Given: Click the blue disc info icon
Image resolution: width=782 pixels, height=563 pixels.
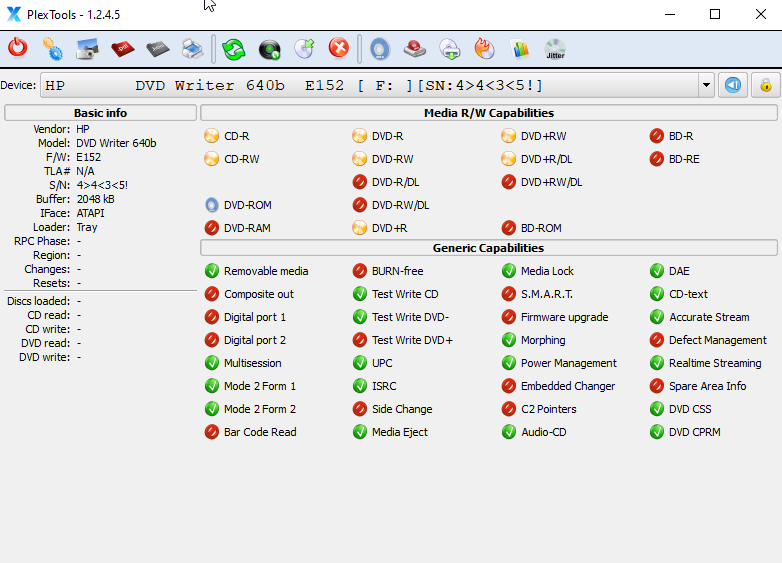Looking at the screenshot, I should 380,49.
